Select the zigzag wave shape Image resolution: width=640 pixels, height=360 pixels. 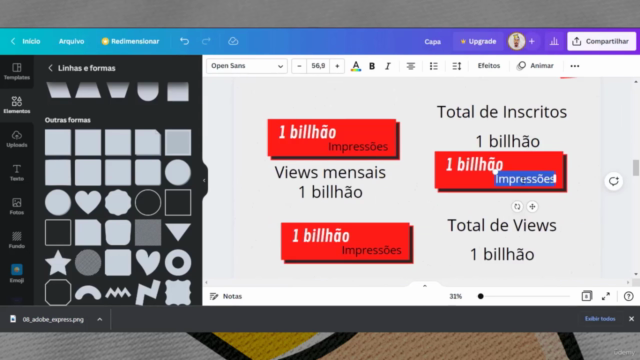point(118,293)
